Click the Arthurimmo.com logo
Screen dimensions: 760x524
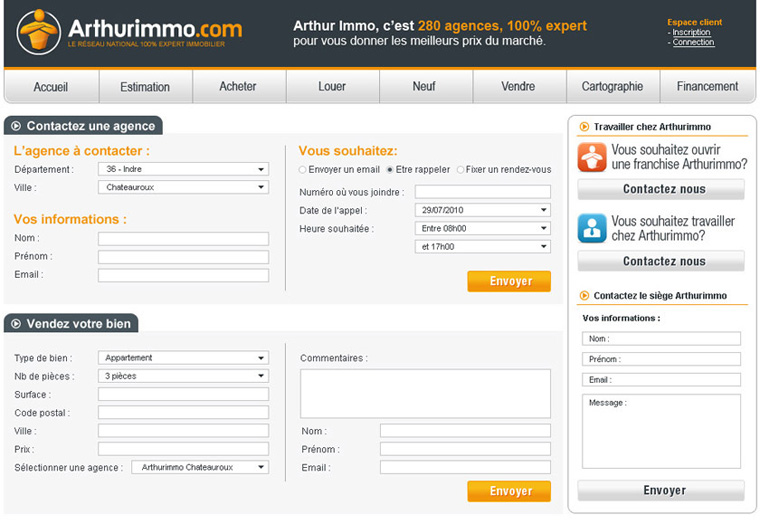coord(129,32)
